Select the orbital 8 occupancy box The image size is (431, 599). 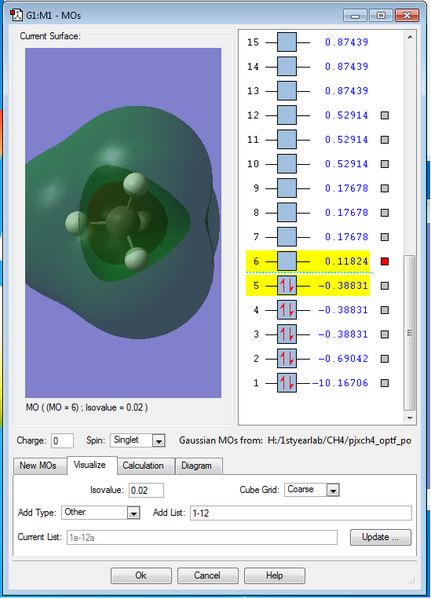point(287,213)
